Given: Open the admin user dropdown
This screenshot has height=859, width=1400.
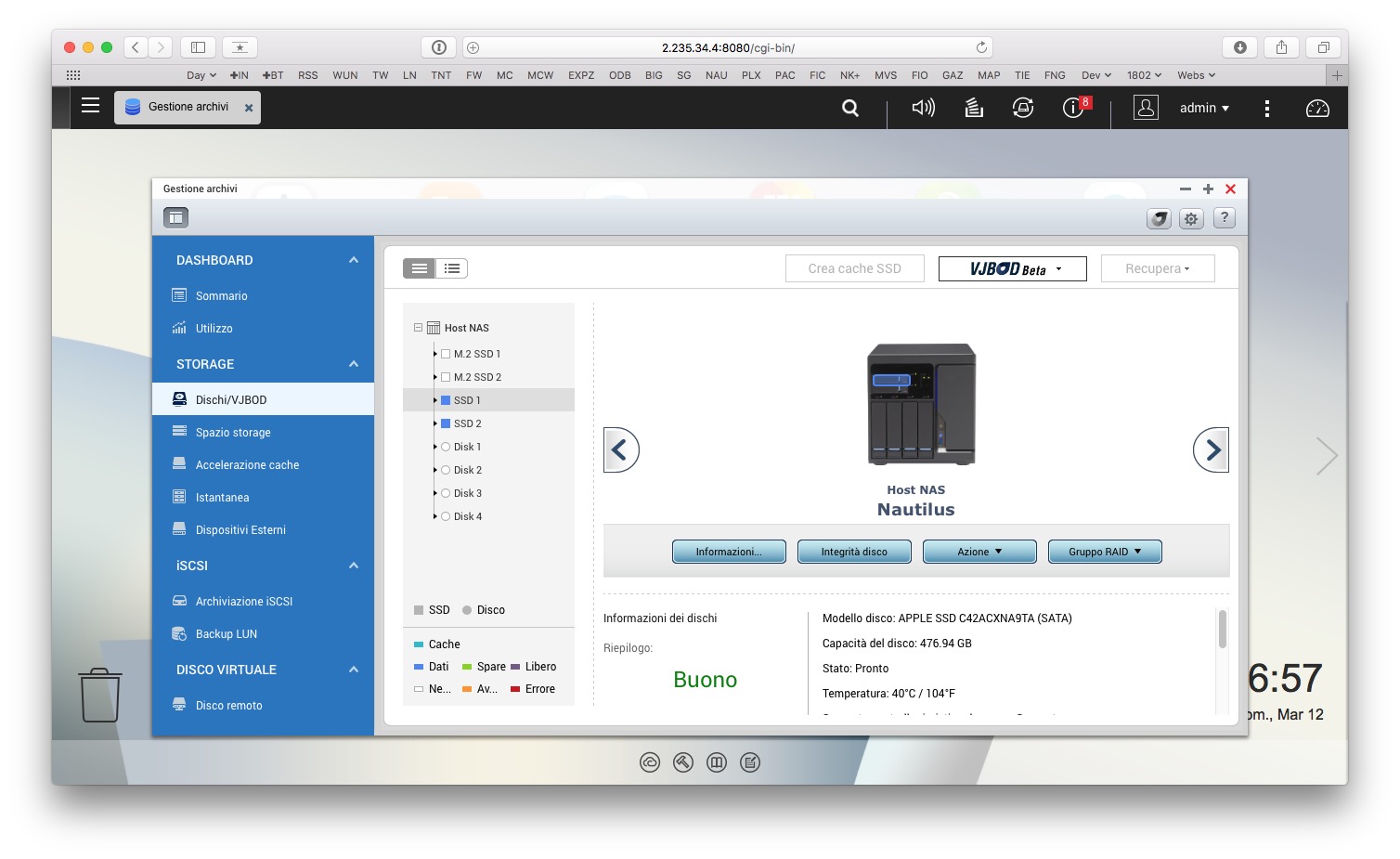Looking at the screenshot, I should (1204, 108).
